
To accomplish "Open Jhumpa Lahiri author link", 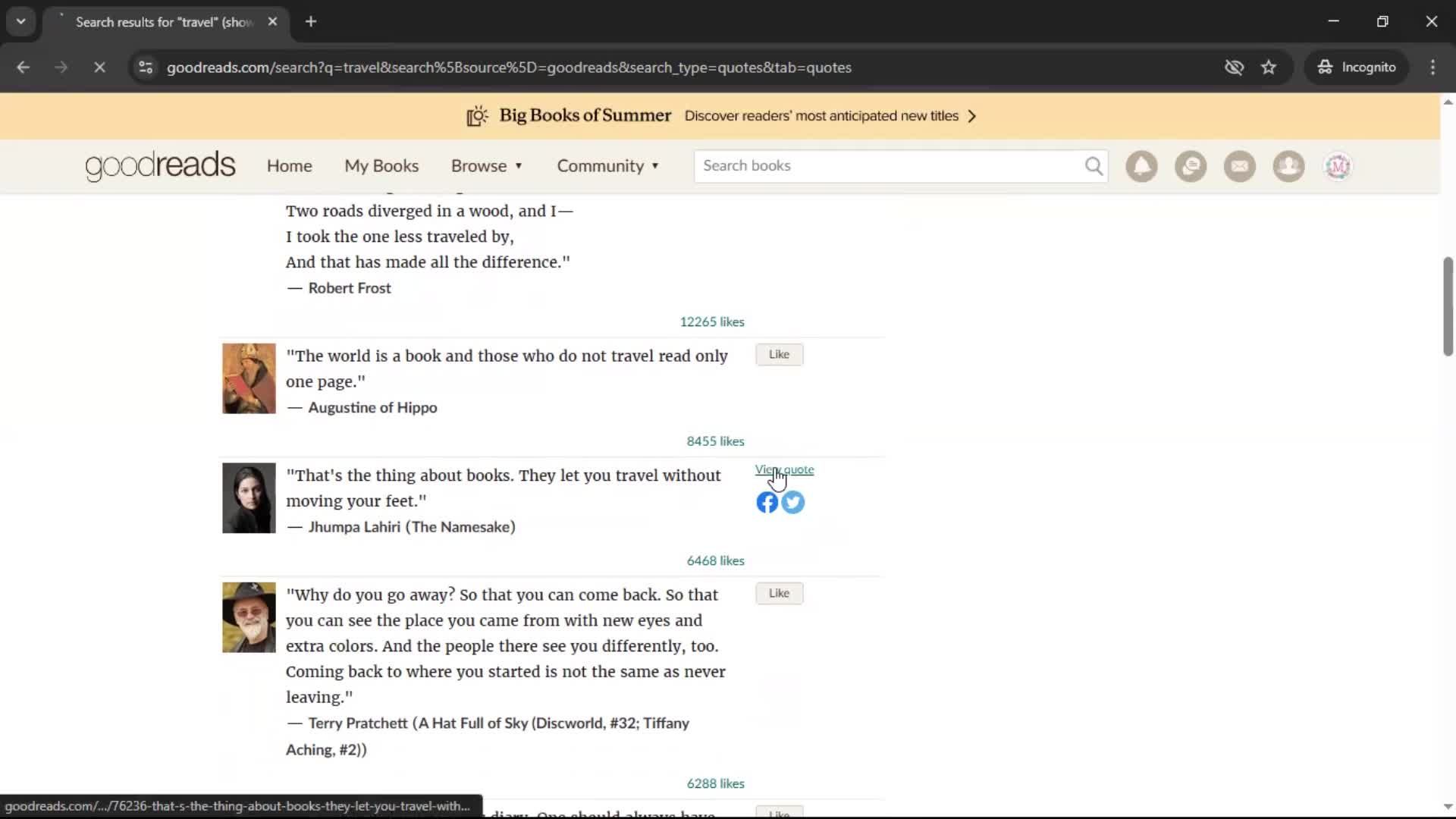I will [354, 527].
